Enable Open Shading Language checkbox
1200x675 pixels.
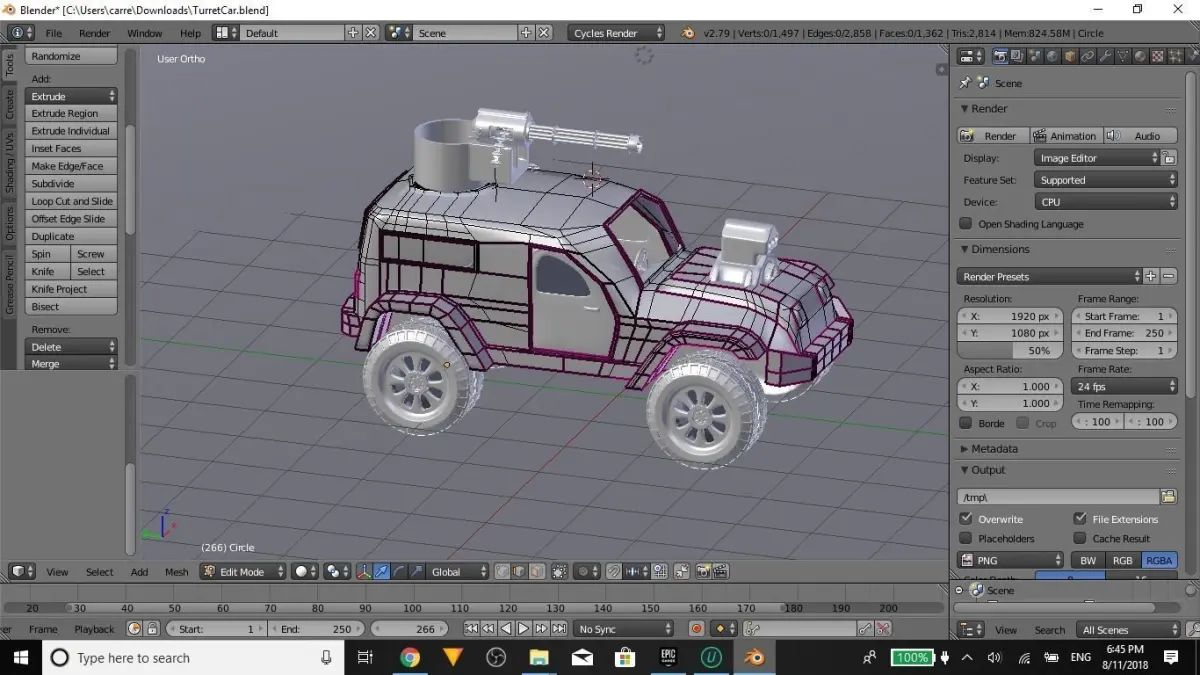[x=965, y=224]
